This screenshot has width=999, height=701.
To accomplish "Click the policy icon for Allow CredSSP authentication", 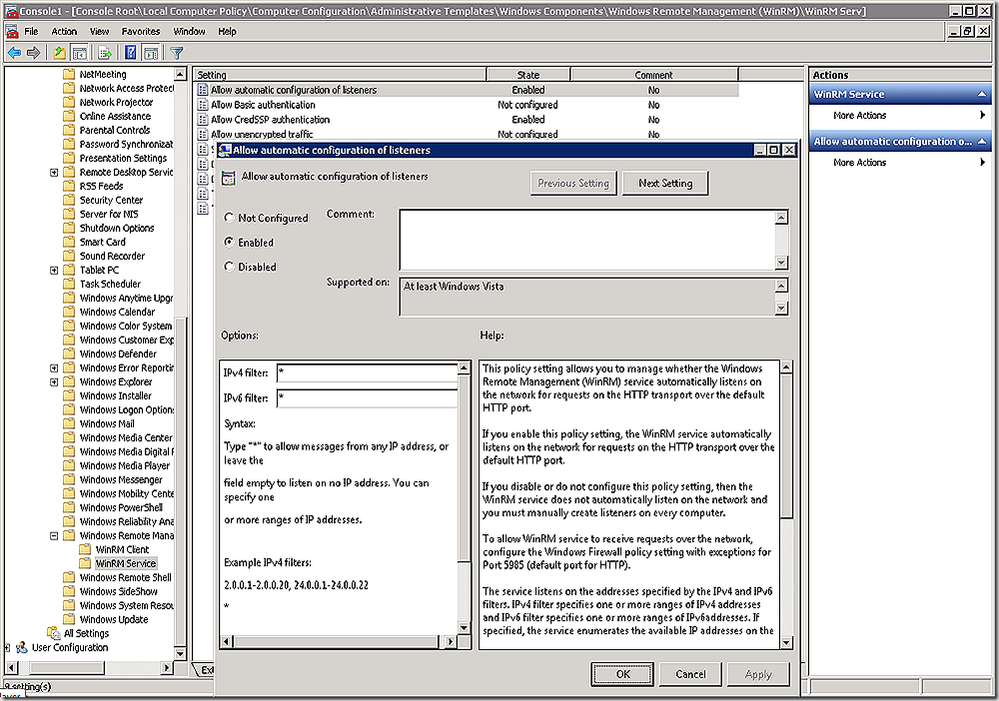I will 203,120.
